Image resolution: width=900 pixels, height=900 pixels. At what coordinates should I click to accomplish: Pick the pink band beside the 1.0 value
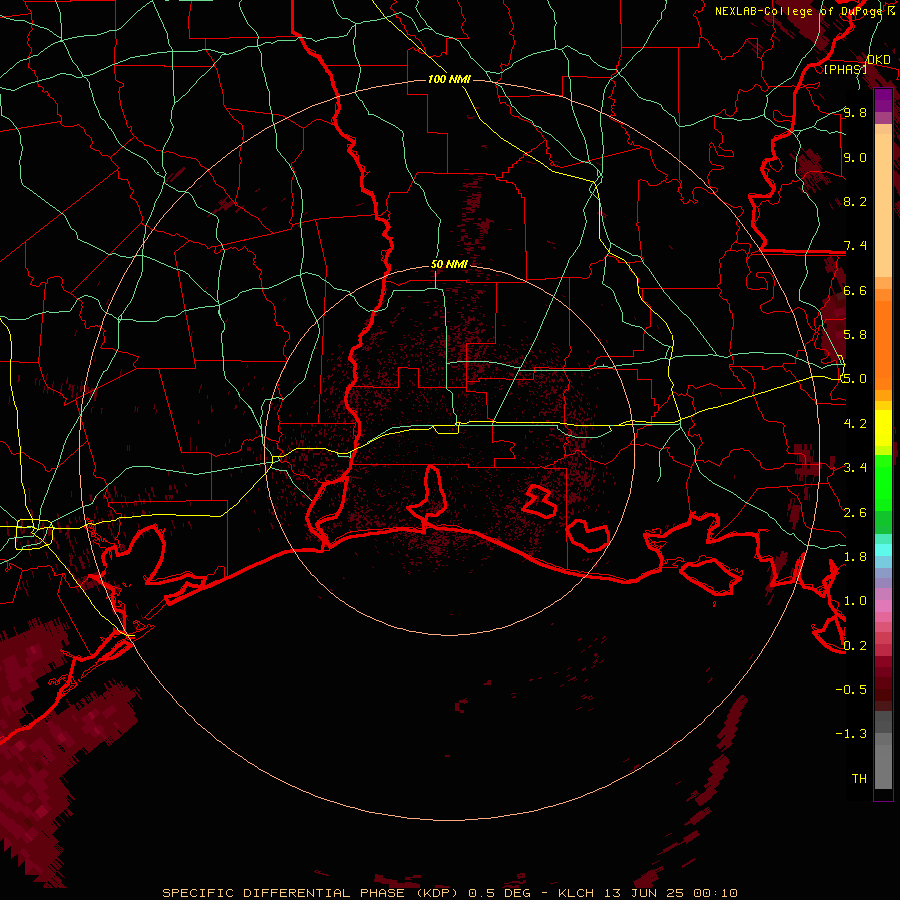tap(883, 605)
